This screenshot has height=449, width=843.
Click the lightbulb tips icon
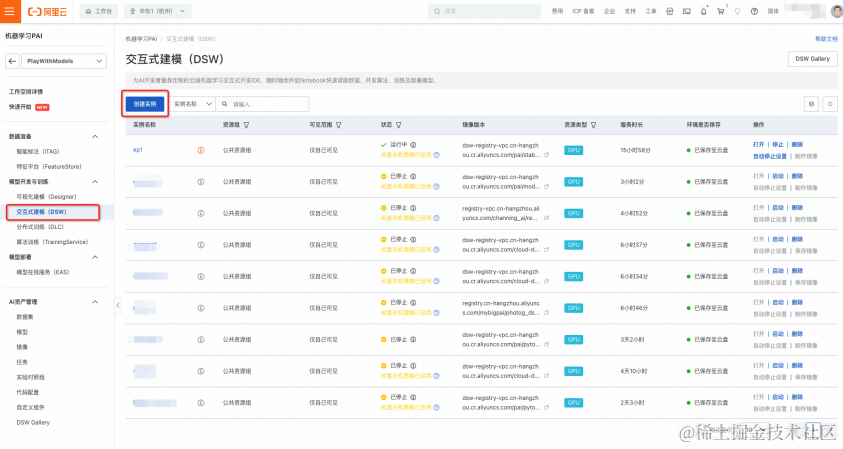click(x=737, y=11)
